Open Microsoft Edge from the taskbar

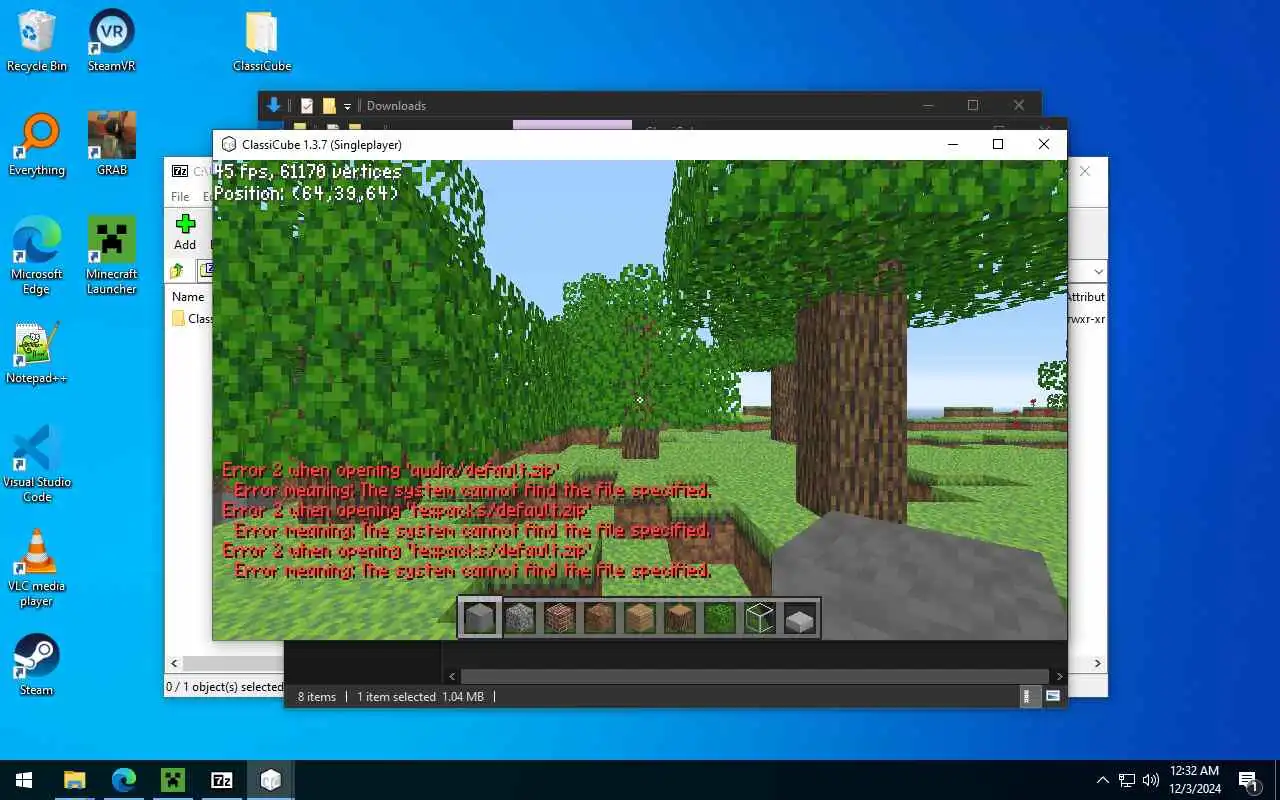coord(124,780)
